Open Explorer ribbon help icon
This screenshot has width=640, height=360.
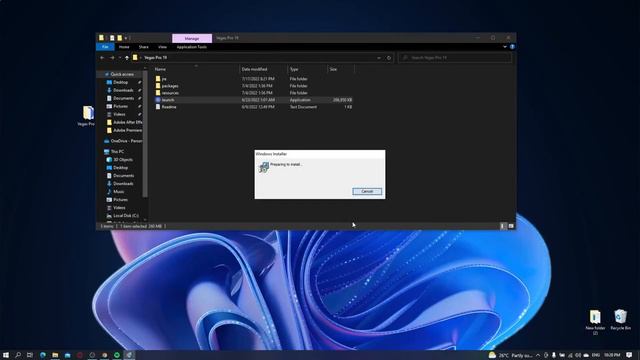(512, 47)
